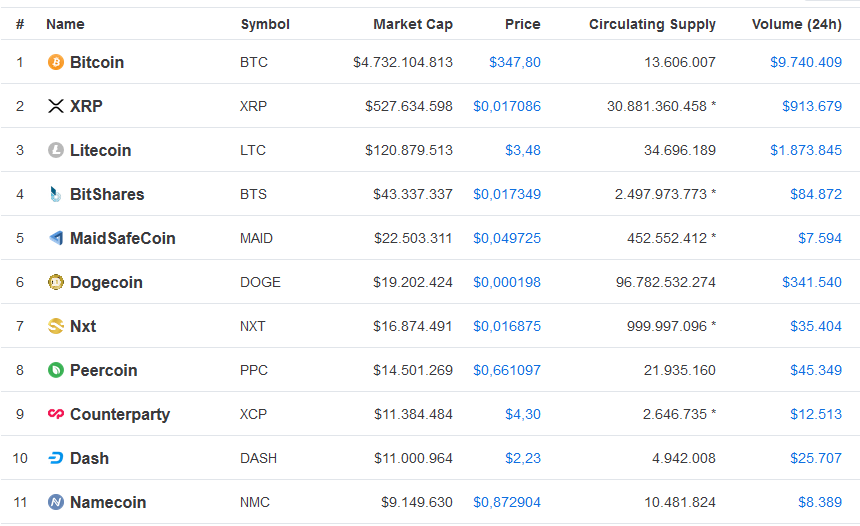Select the DOGE symbol cell

pos(260,282)
